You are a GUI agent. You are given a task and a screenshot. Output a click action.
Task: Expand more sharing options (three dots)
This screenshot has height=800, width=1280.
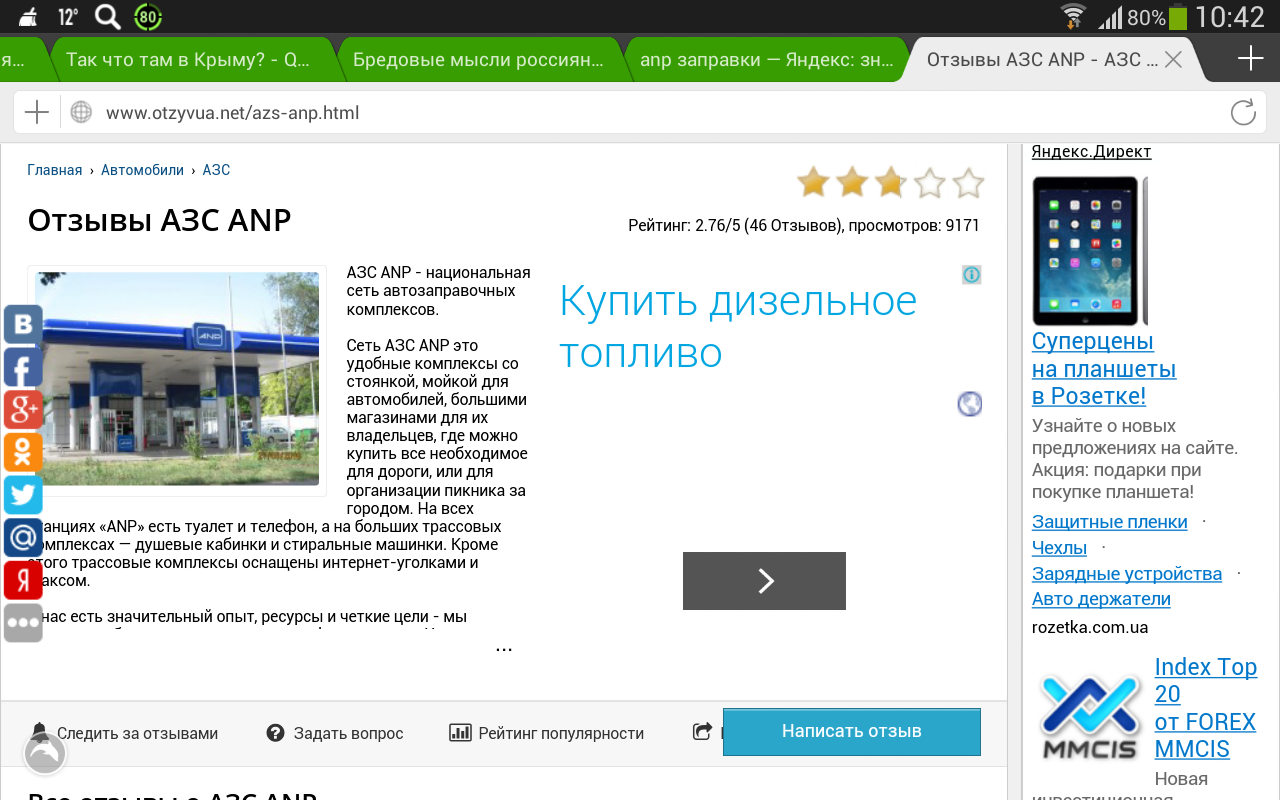click(x=22, y=623)
